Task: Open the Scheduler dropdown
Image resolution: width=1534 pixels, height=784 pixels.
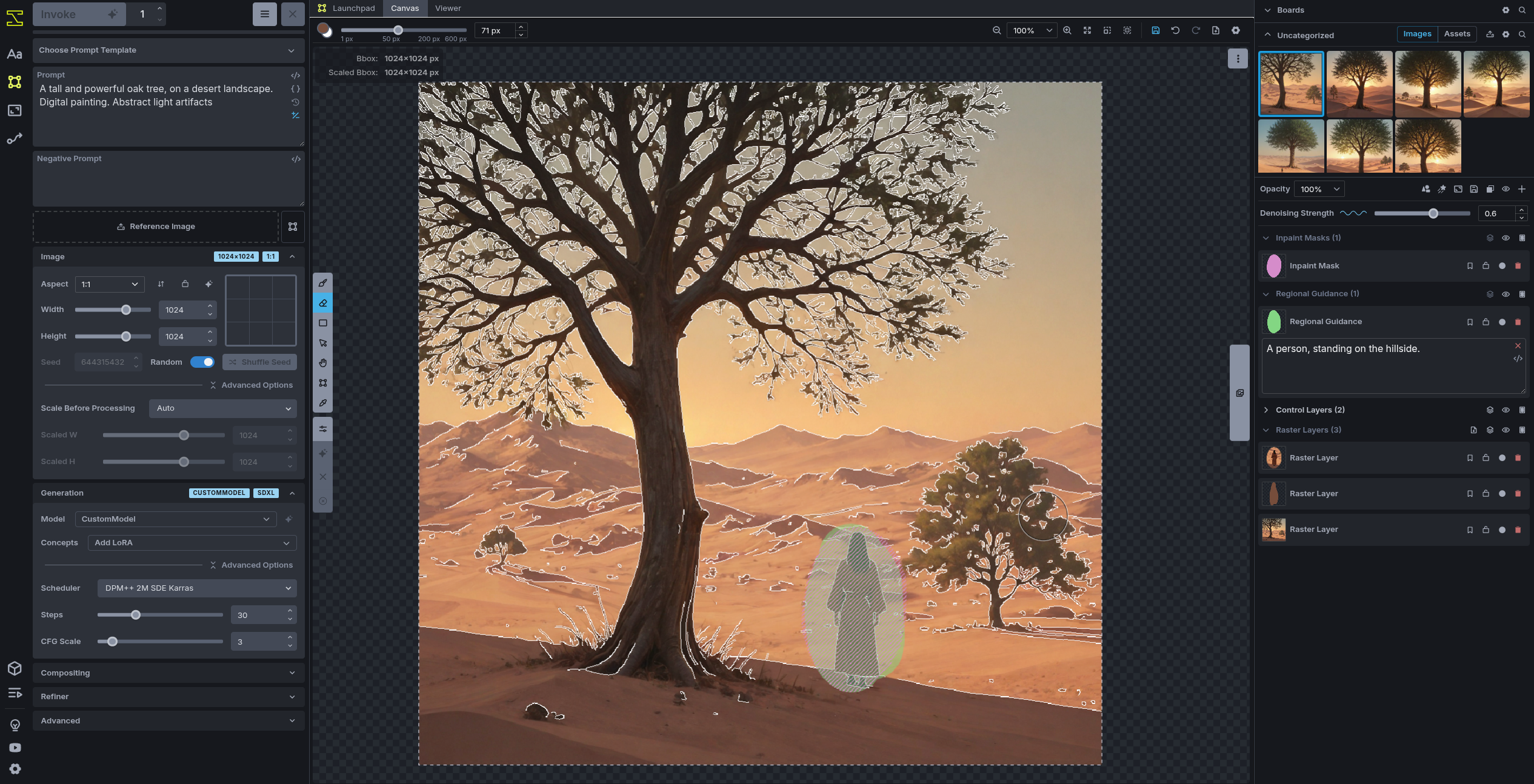Action: pyautogui.click(x=197, y=588)
